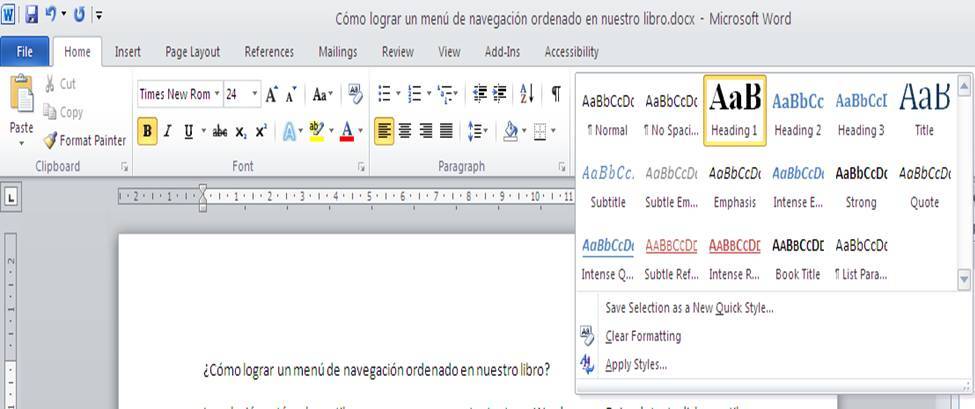This screenshot has height=409, width=975.
Task: Choose Save Selection as a New Quick Style
Action: tap(688, 308)
